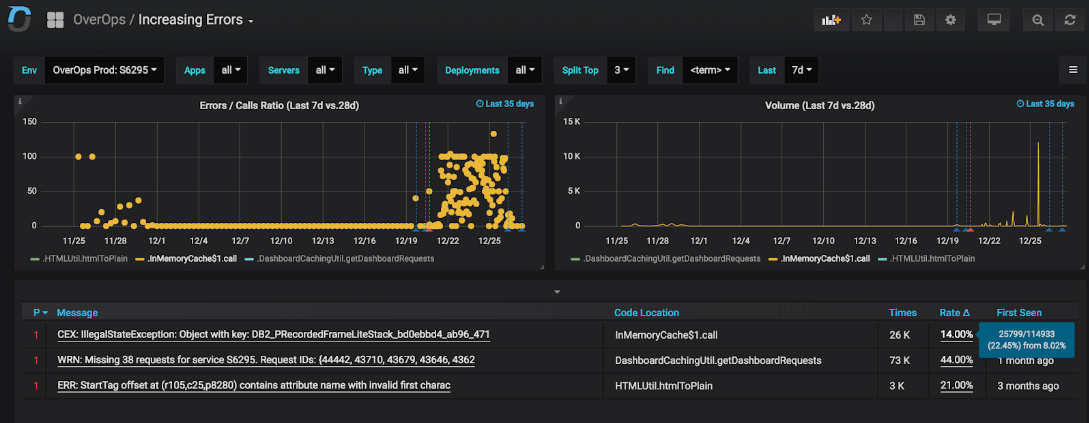Click 3 months ago first seen value
This screenshot has width=1089, height=423.
[1028, 385]
